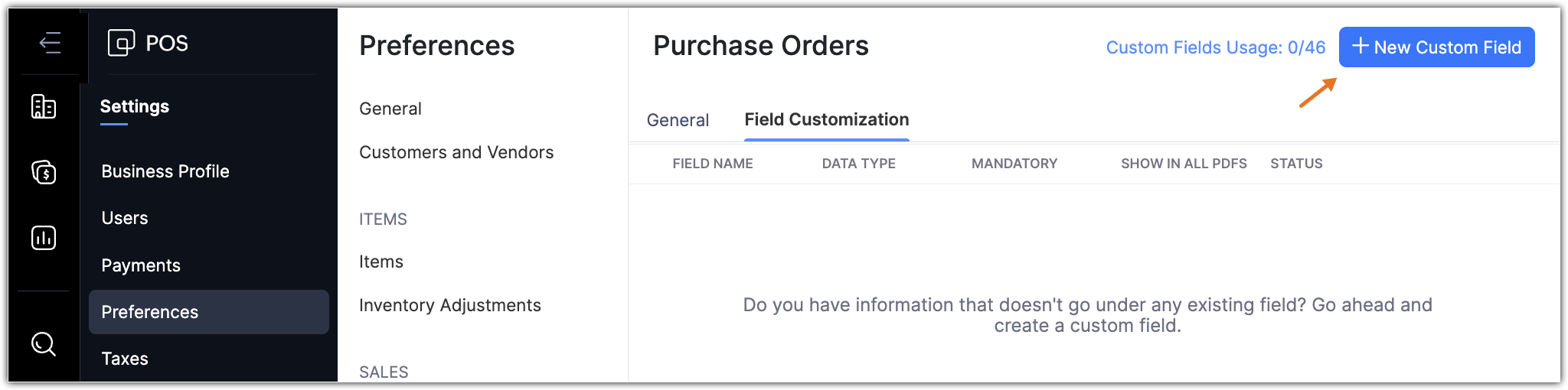1568x390 pixels.
Task: Open the bar chart reports icon
Action: (44, 238)
